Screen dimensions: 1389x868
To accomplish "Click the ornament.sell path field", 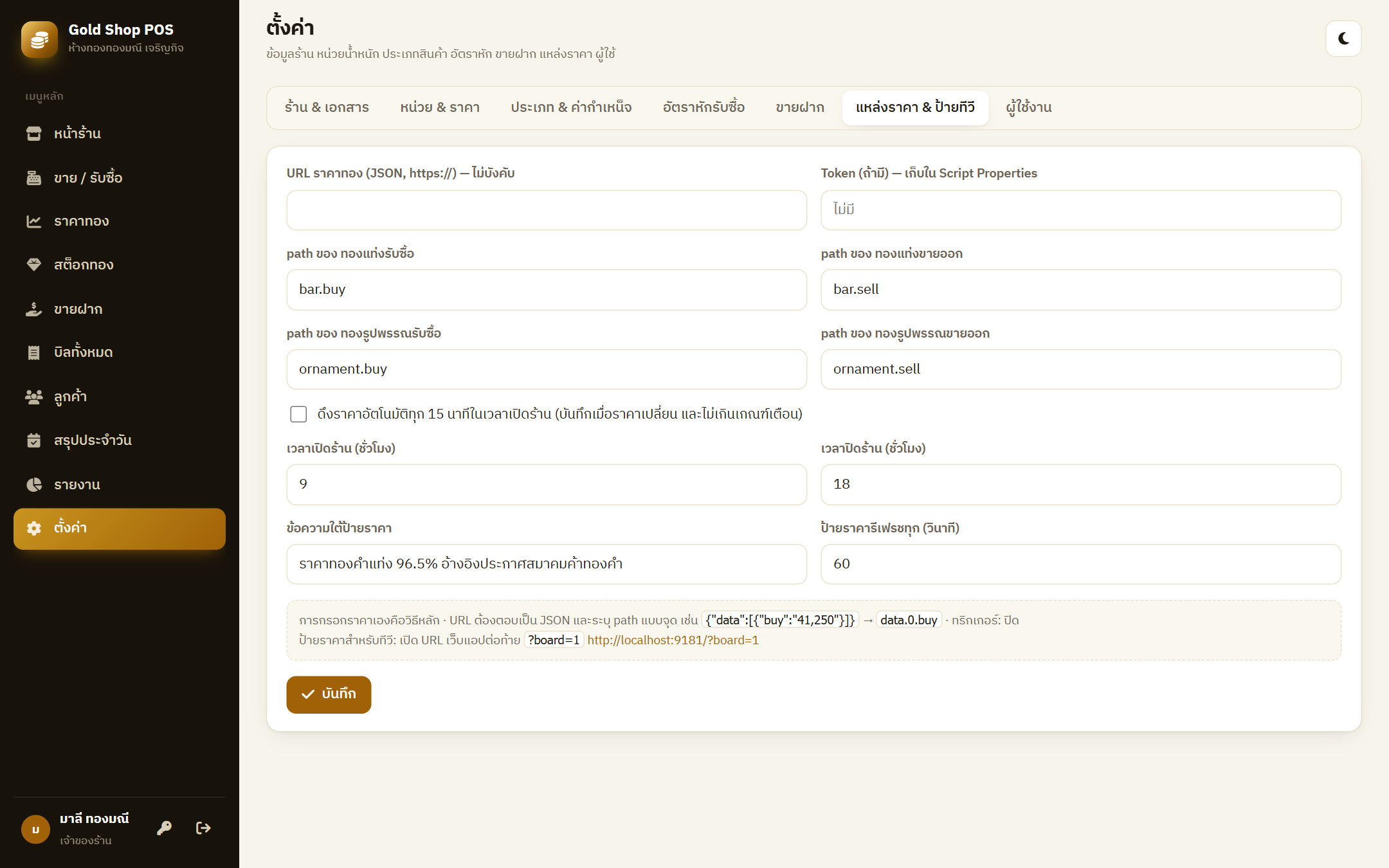I will coord(1081,370).
